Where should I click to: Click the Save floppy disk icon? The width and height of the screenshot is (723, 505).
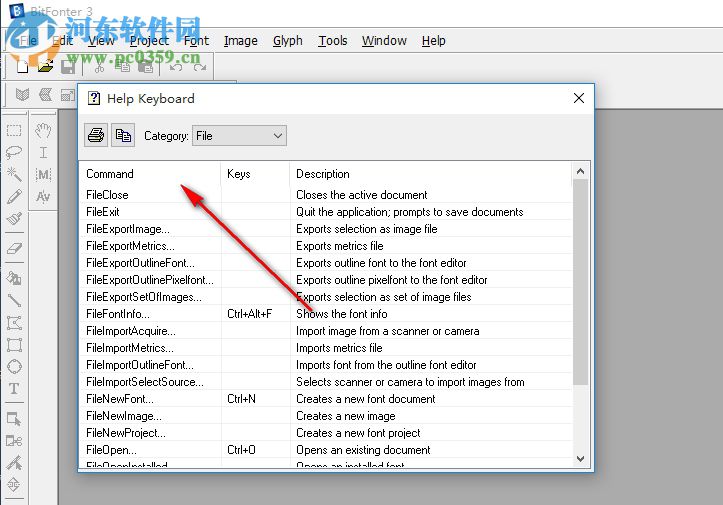click(68, 67)
